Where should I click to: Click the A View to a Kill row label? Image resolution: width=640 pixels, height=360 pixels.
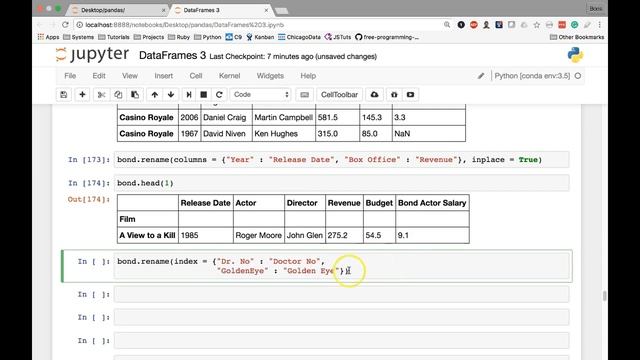tap(147, 236)
